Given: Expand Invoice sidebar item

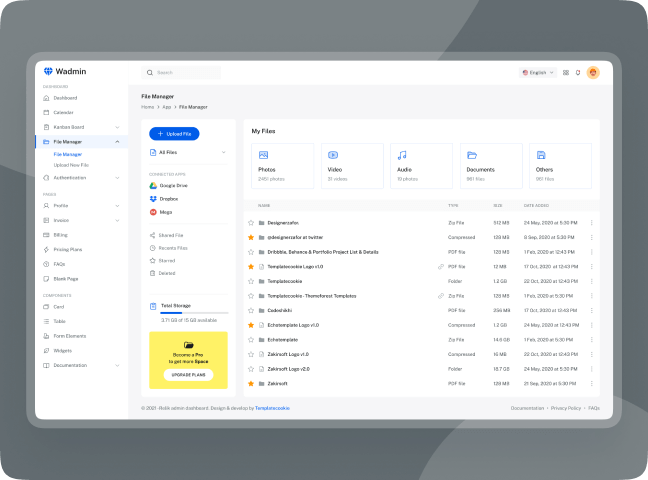Looking at the screenshot, I should click(x=117, y=220).
